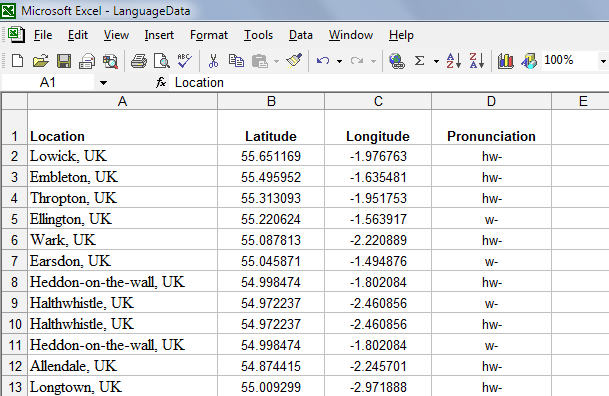This screenshot has height=396, width=609.
Task: Open the Insert menu
Action: (x=159, y=35)
